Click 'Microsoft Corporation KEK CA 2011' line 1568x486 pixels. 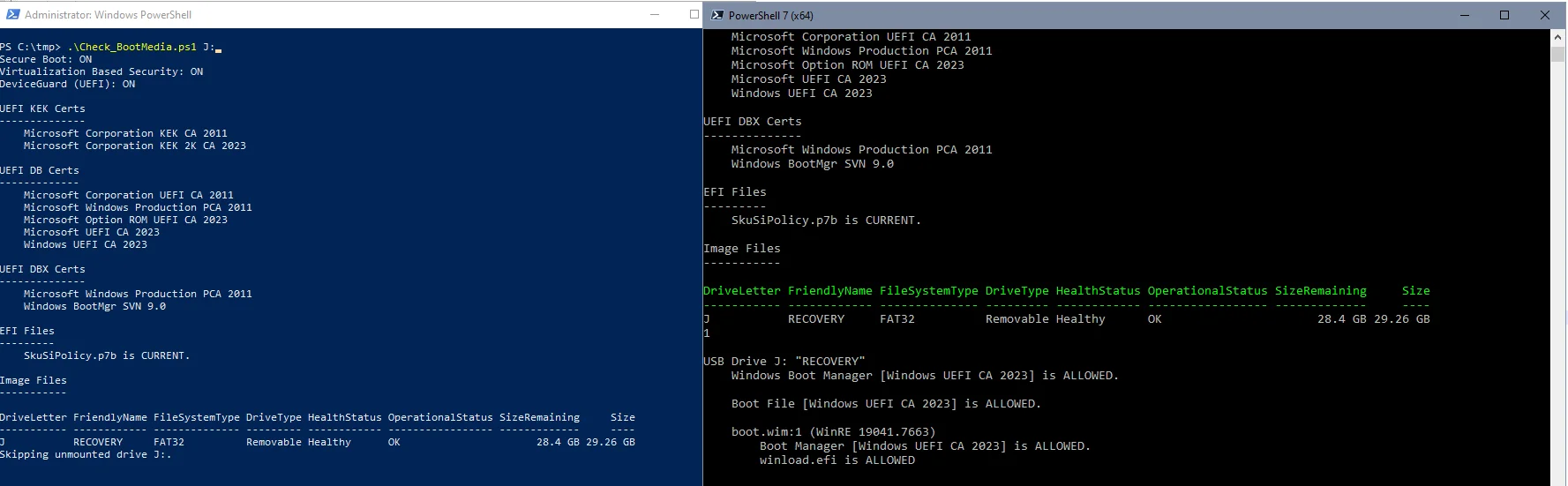click(x=125, y=133)
